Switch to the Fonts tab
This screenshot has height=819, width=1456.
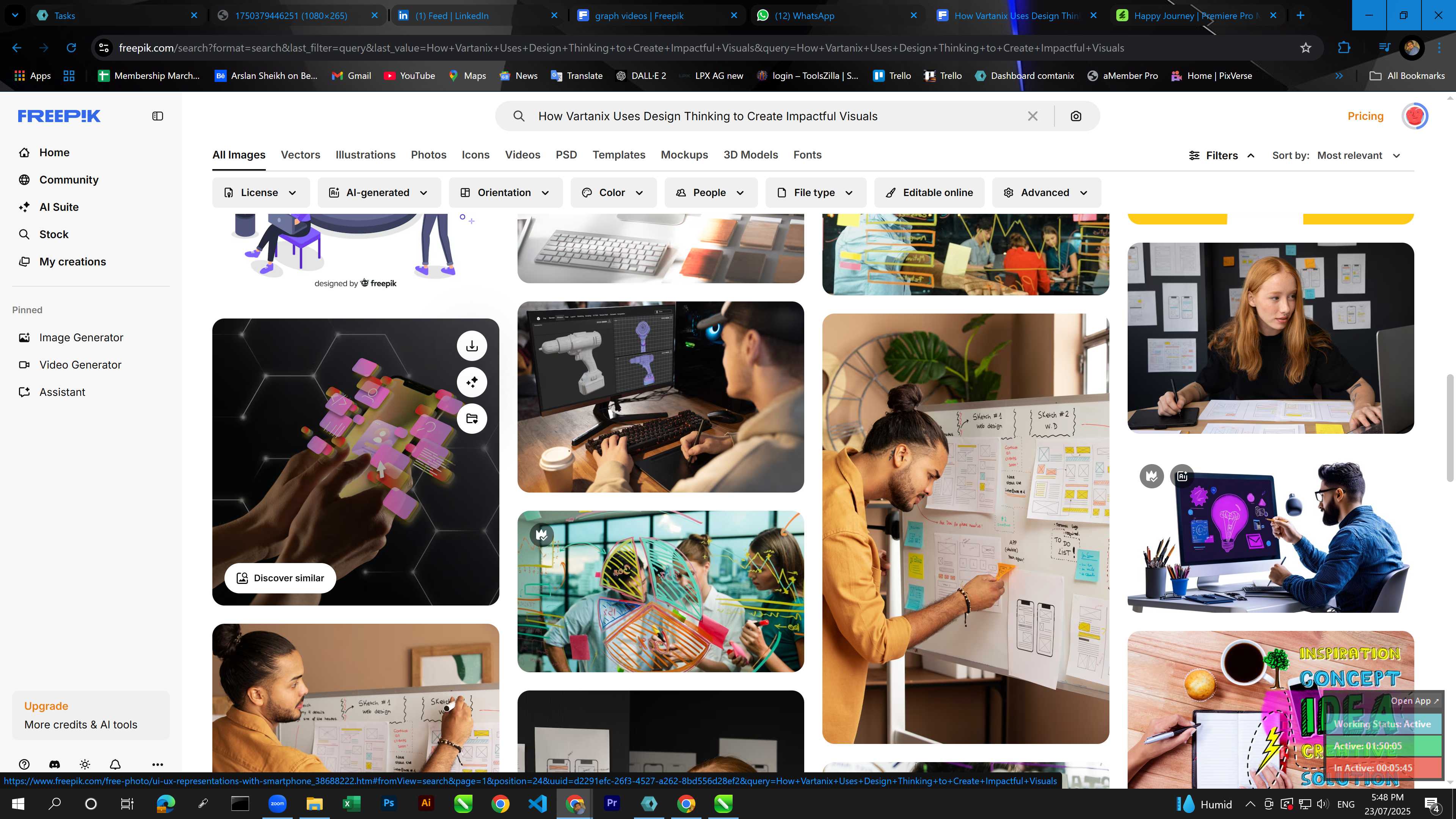tap(807, 155)
